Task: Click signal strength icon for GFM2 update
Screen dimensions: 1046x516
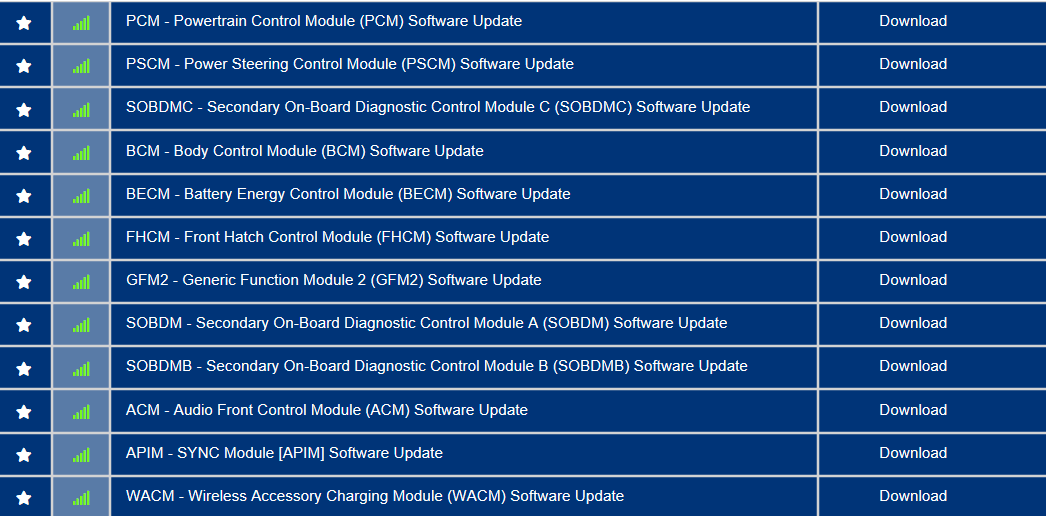Action: tap(81, 282)
